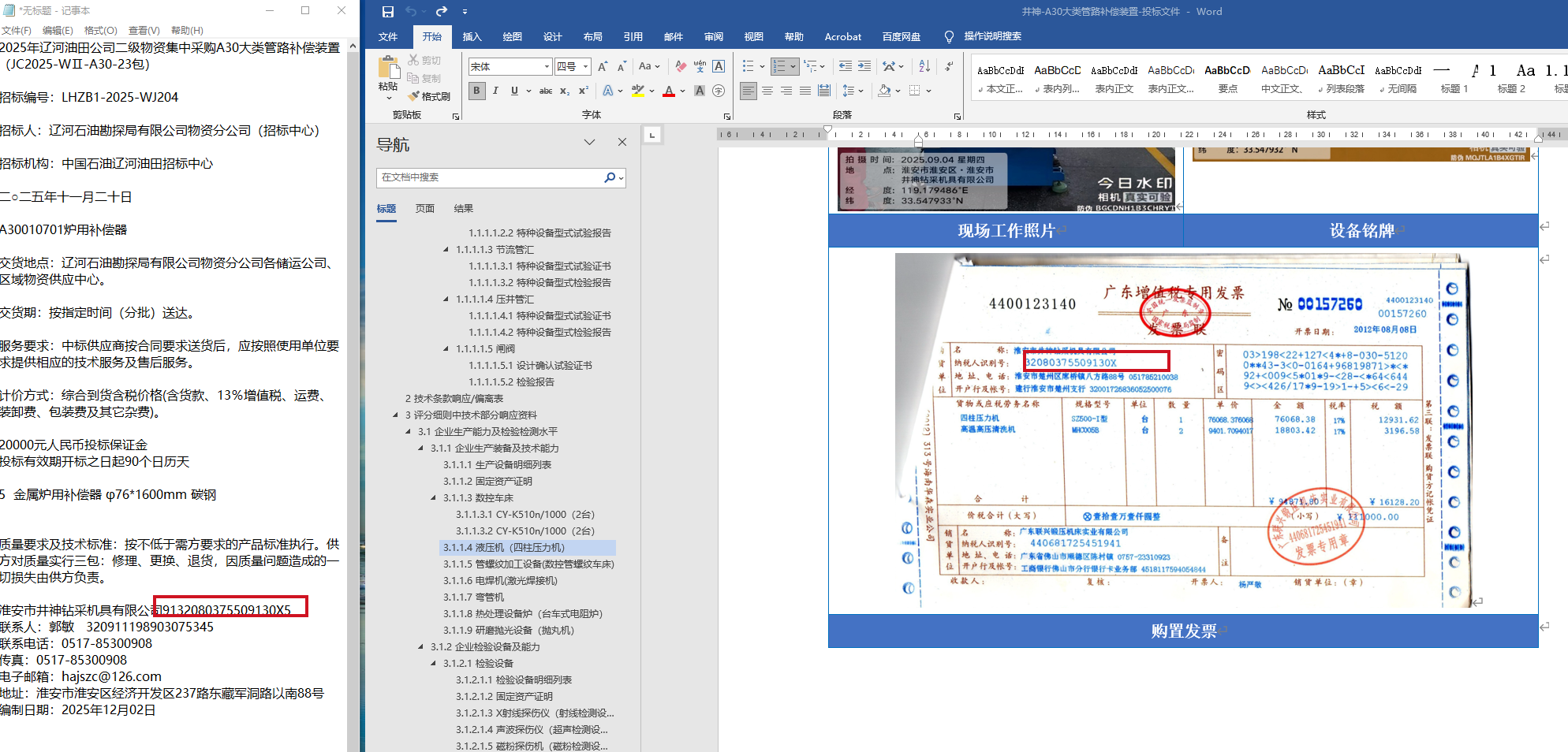The height and width of the screenshot is (752, 1568).
Task: Click the invoice image in the document
Action: (x=1183, y=430)
